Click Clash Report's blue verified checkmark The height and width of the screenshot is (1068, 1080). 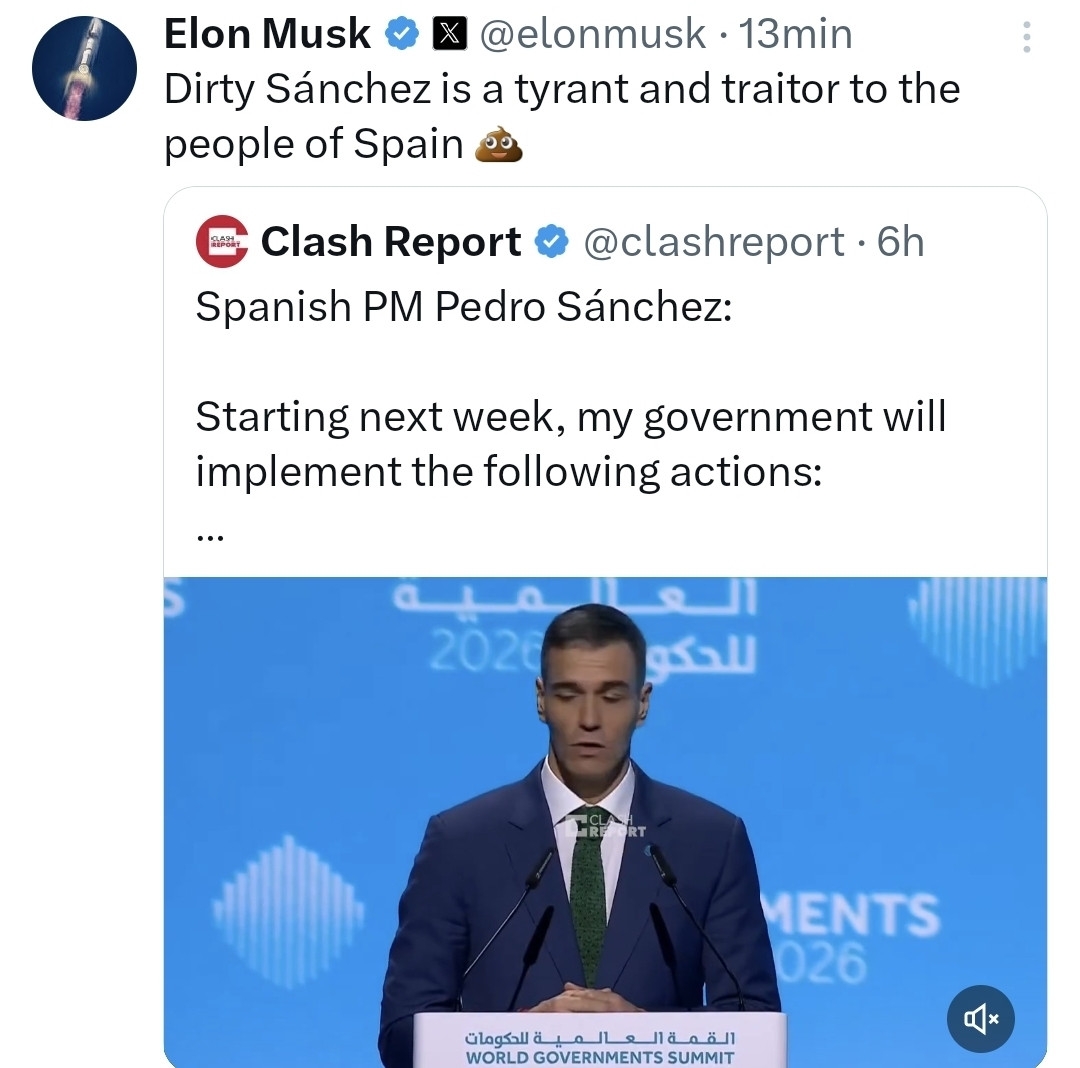(552, 241)
